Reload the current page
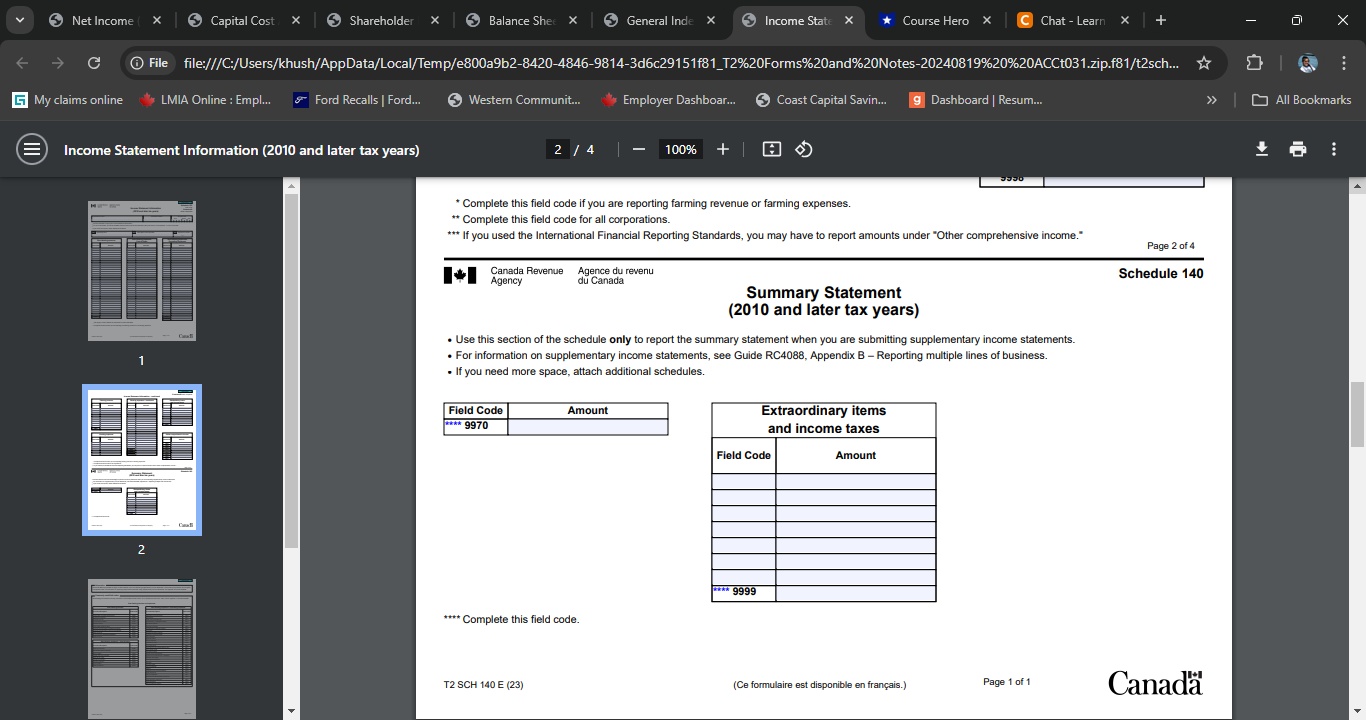The height and width of the screenshot is (720, 1366). [93, 61]
